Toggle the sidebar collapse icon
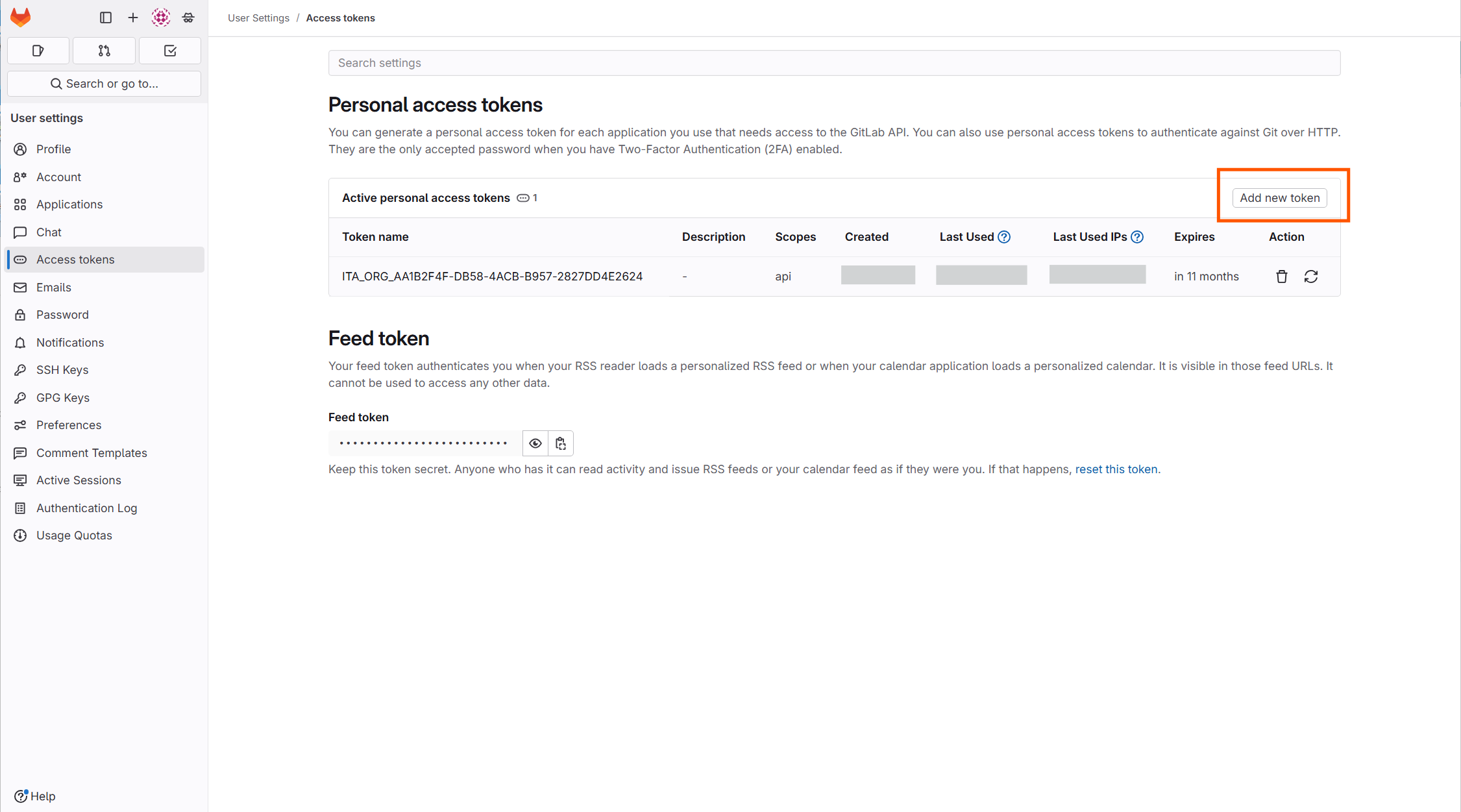 [106, 18]
